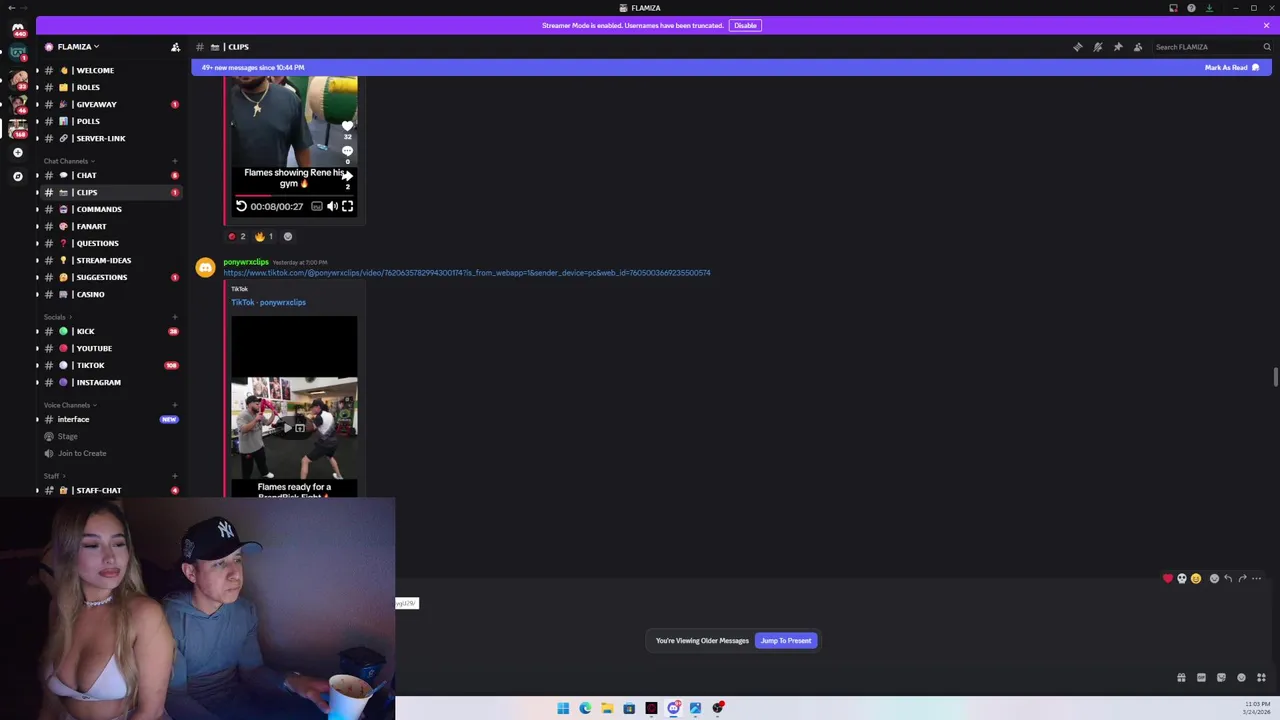
Task: Collapse Staff category
Action: (54, 476)
